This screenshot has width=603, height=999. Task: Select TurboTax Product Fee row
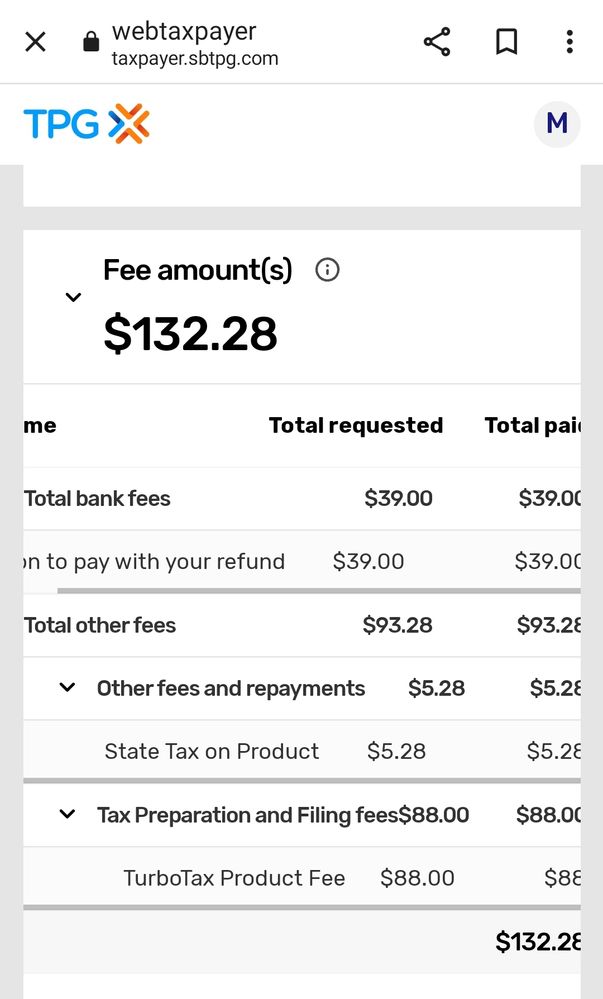[x=234, y=878]
